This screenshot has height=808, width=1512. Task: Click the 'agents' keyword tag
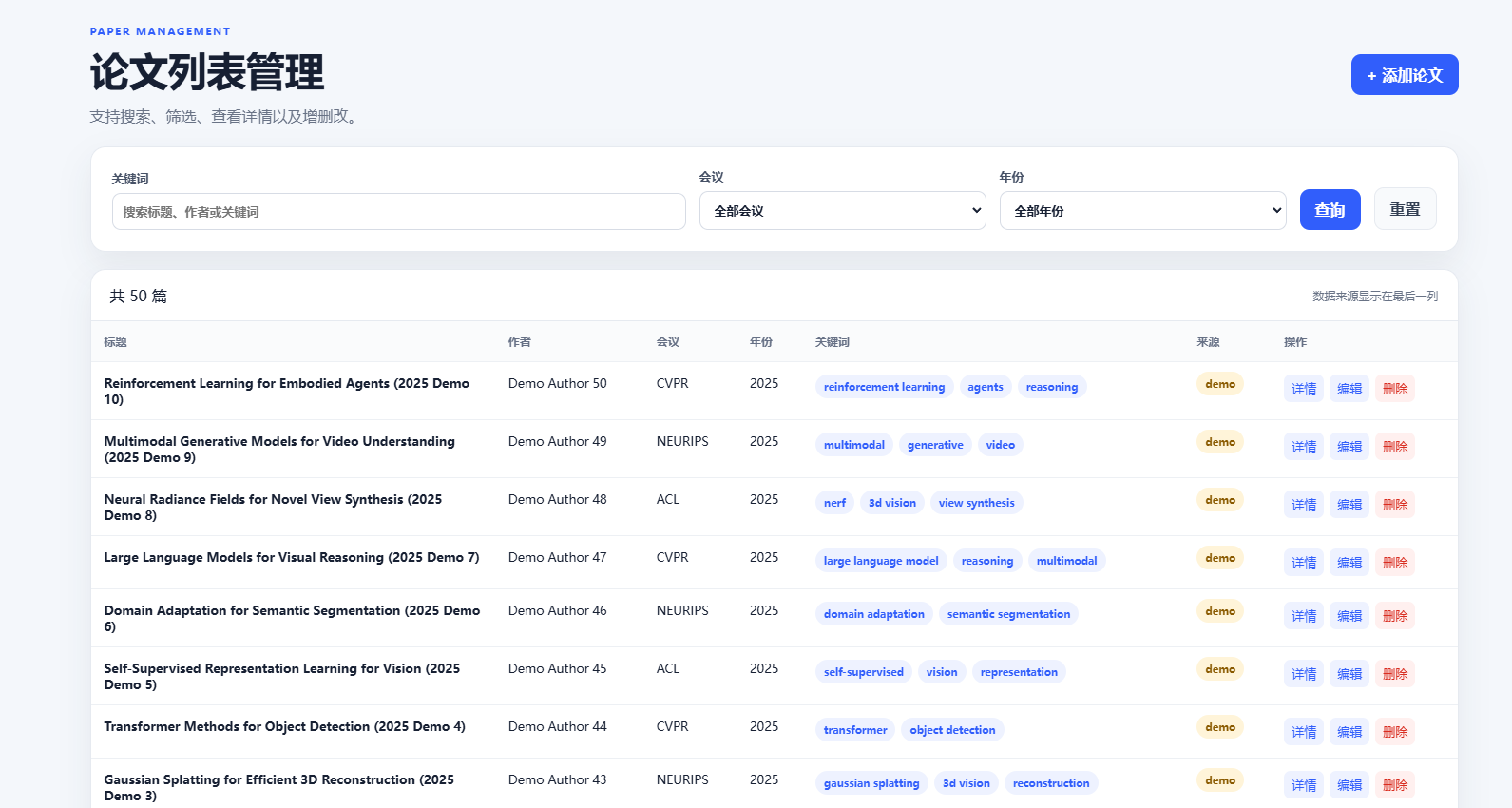tap(986, 387)
